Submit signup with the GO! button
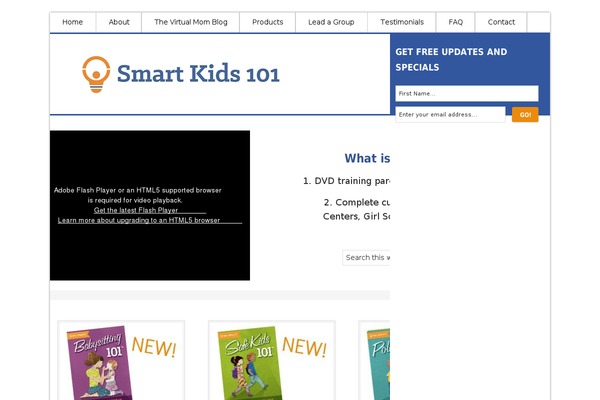The height and width of the screenshot is (400, 600). 525,114
